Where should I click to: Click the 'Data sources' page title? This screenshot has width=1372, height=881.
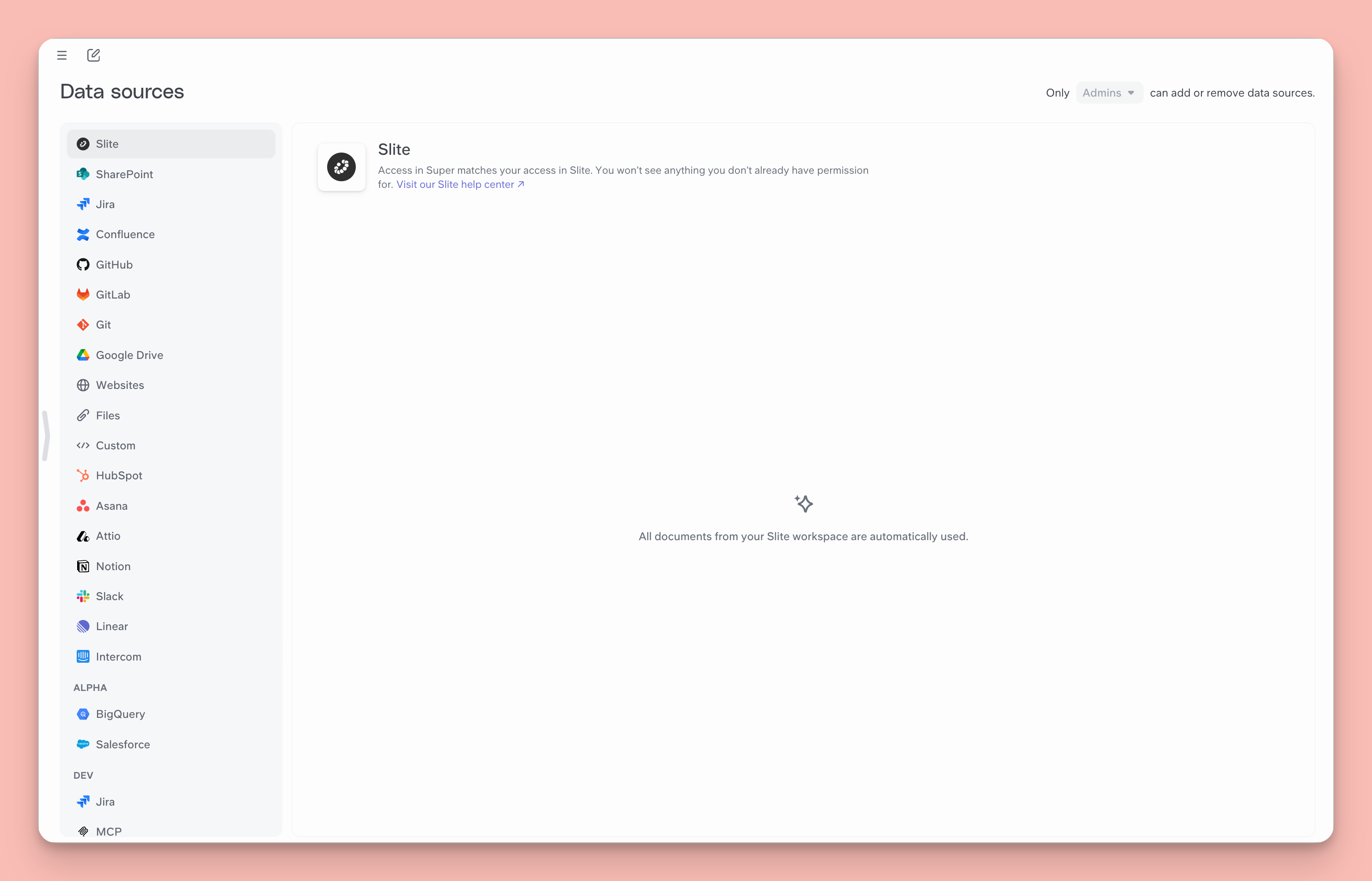[x=122, y=92]
